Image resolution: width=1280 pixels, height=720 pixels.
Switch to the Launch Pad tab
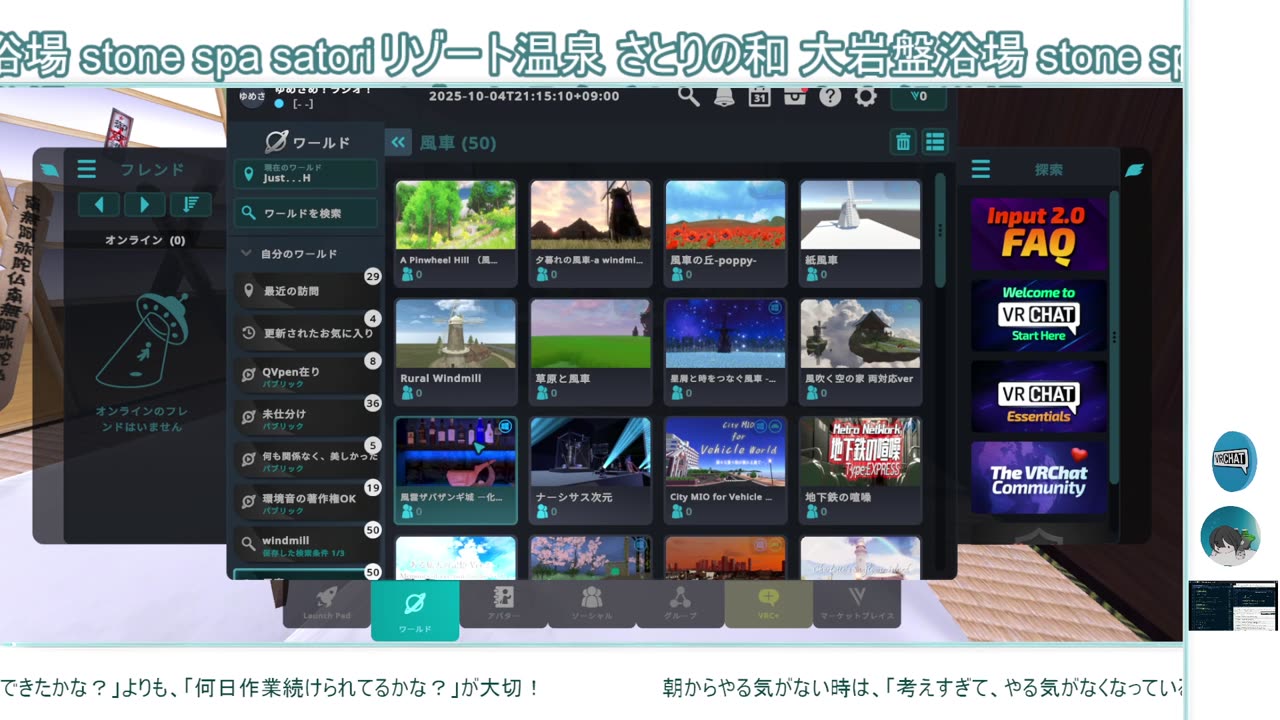pos(326,604)
